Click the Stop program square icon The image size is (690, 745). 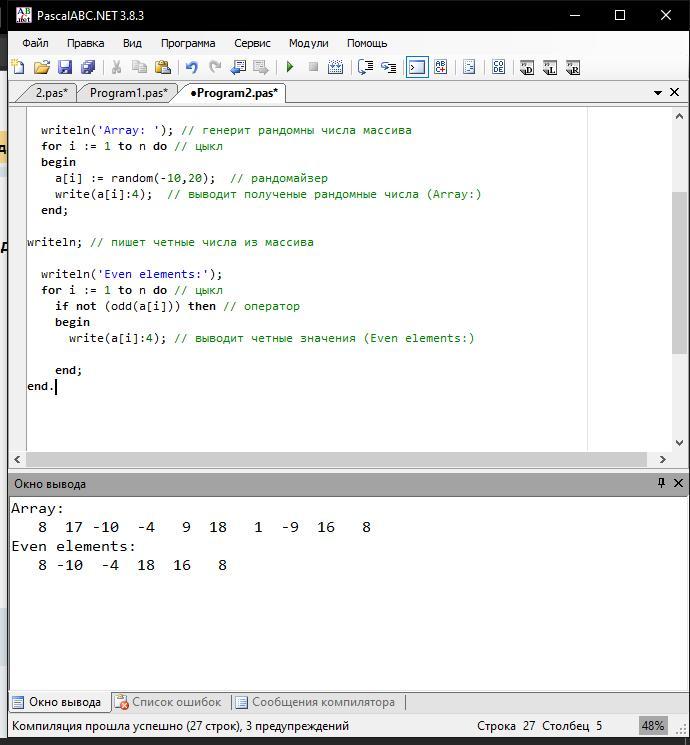pyautogui.click(x=313, y=68)
